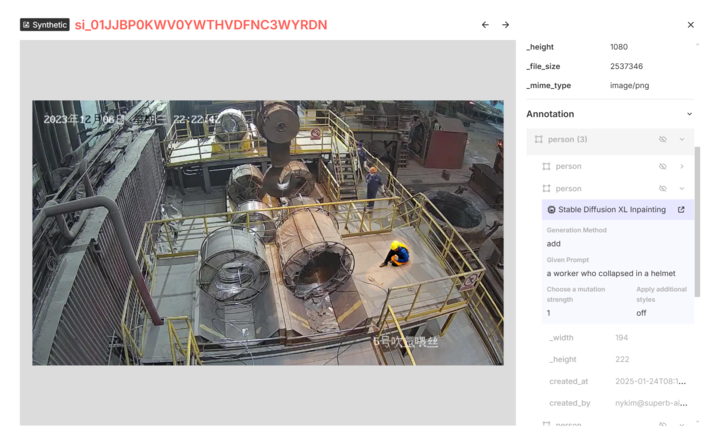Click the Stable Diffusion XL Inpainting label

click(x=612, y=209)
